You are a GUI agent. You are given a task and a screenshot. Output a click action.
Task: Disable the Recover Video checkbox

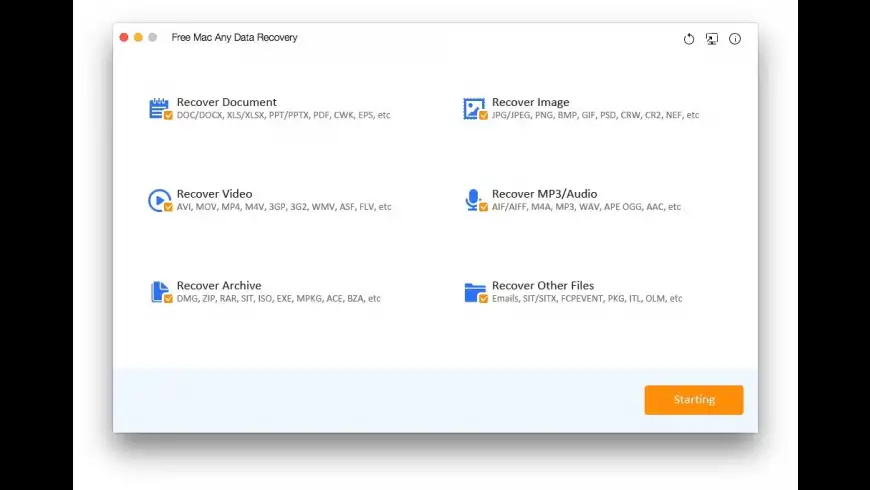168,208
